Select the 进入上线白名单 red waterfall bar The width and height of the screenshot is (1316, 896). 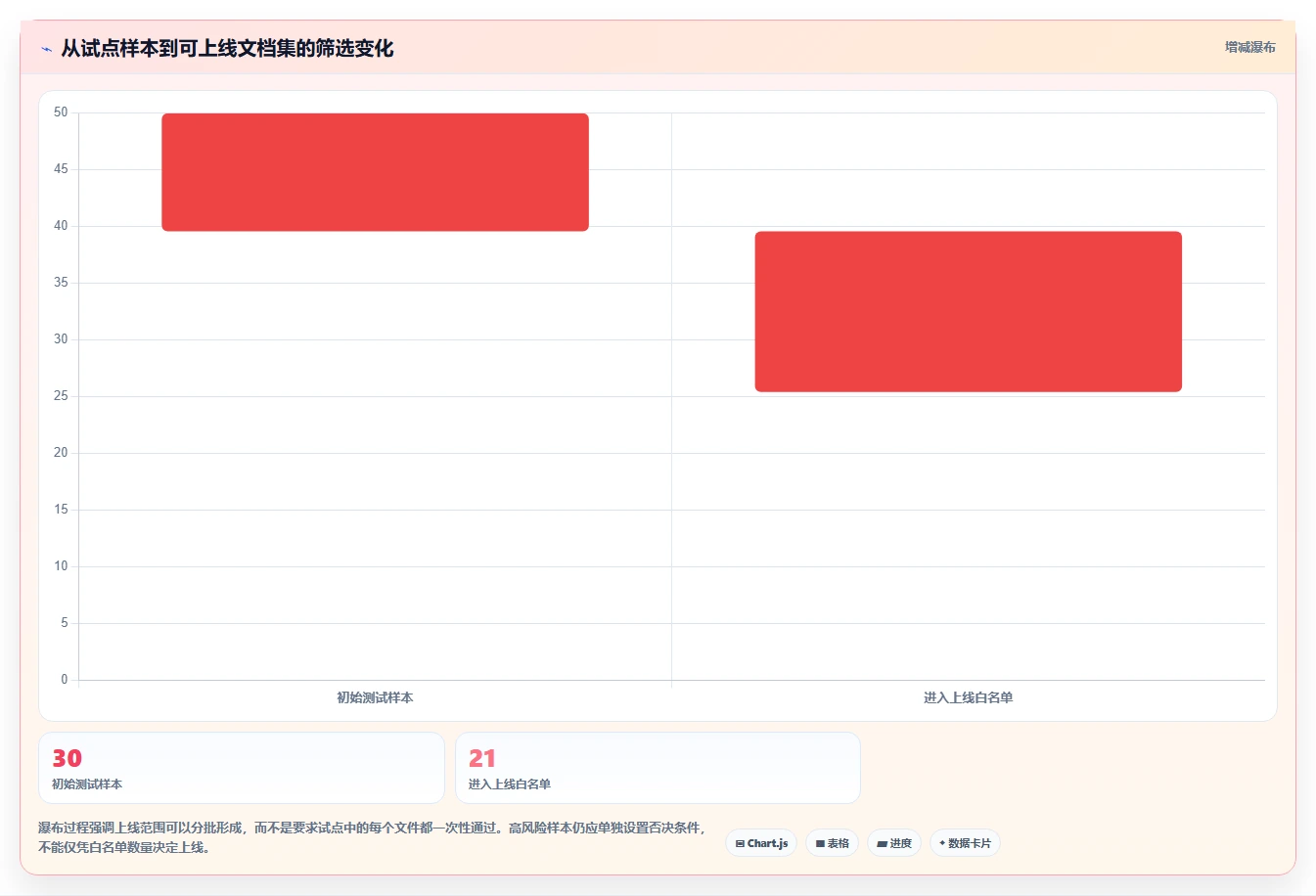click(969, 311)
